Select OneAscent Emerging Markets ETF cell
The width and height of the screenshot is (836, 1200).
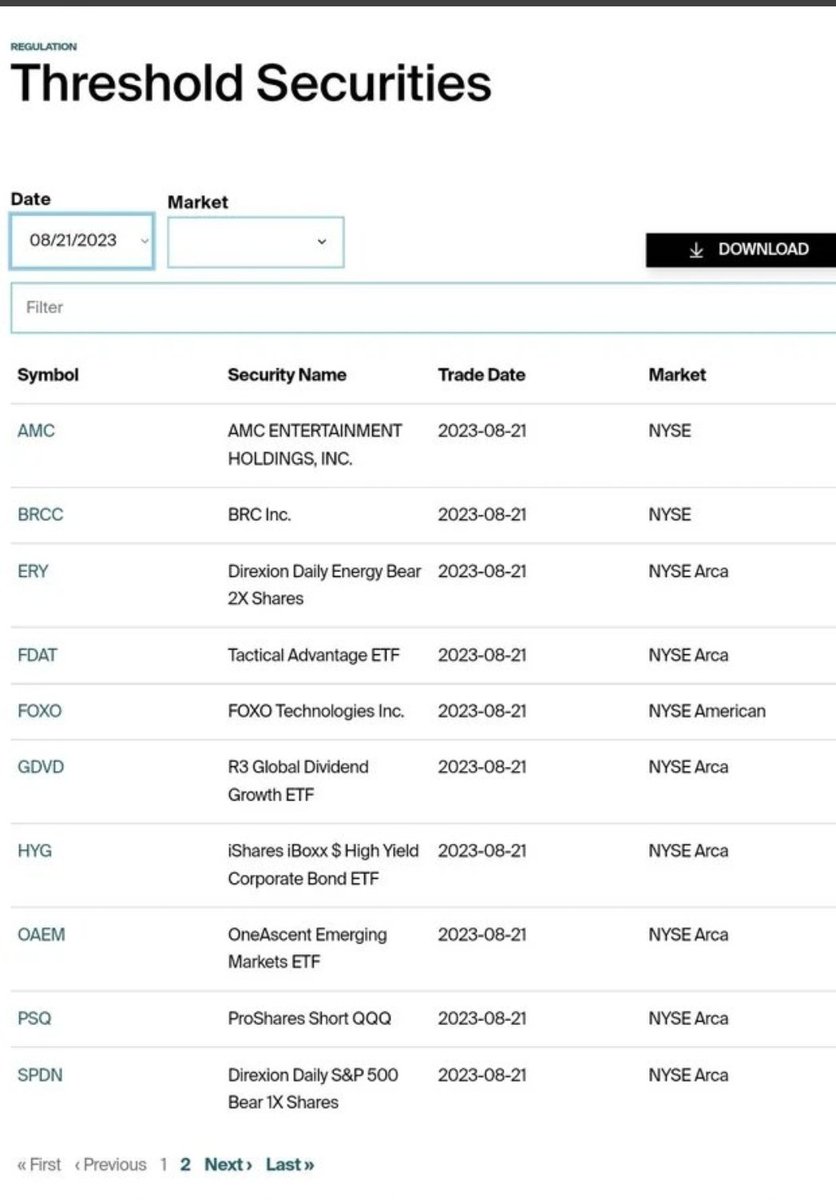point(307,949)
